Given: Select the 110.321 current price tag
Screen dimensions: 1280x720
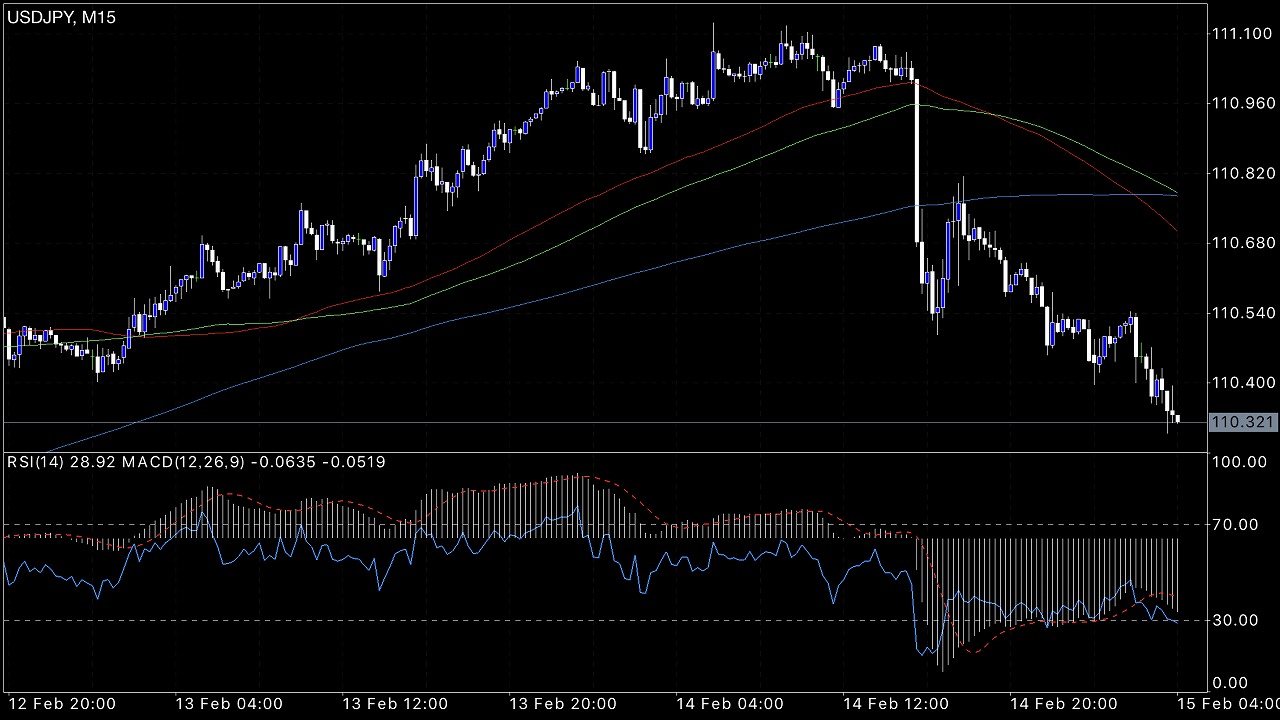Looking at the screenshot, I should tap(1242, 422).
